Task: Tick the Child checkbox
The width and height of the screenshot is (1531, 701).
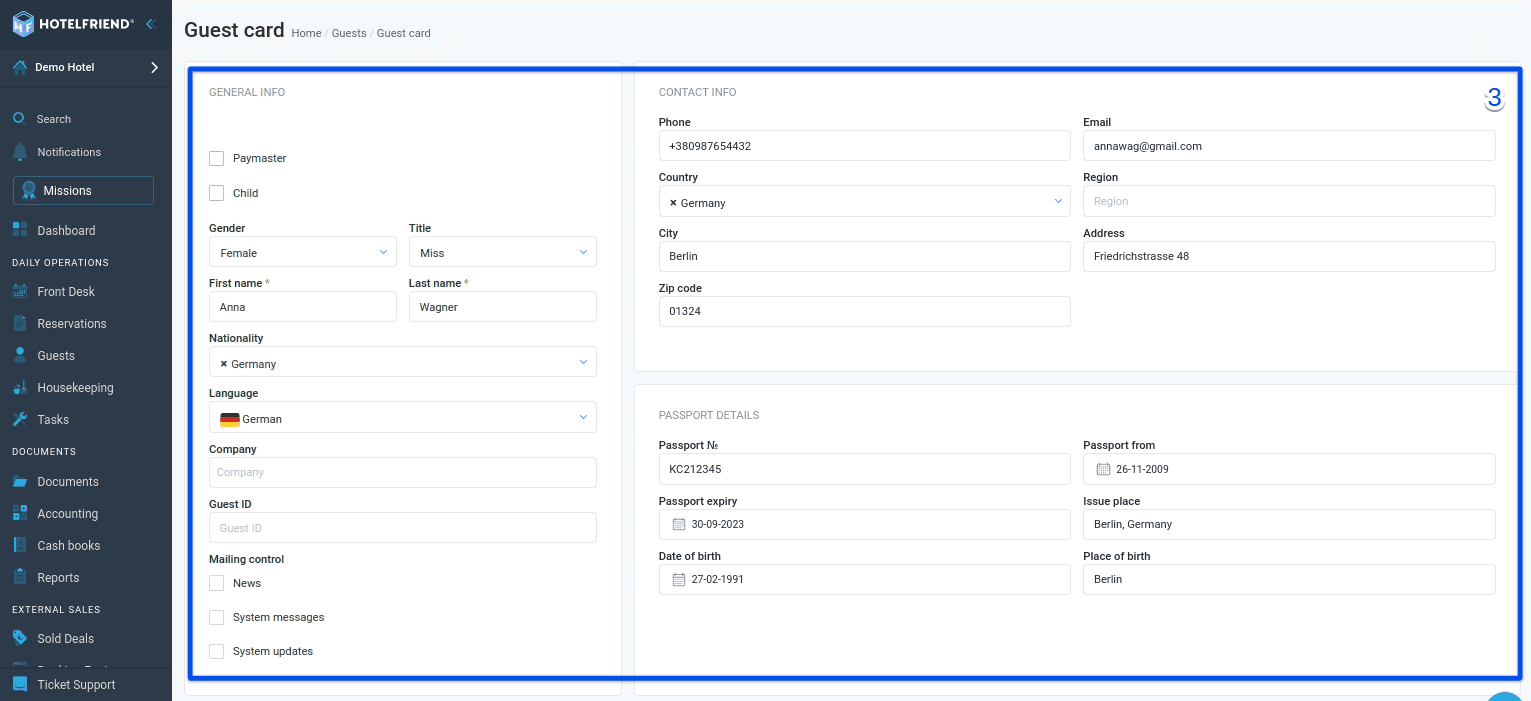Action: point(216,193)
